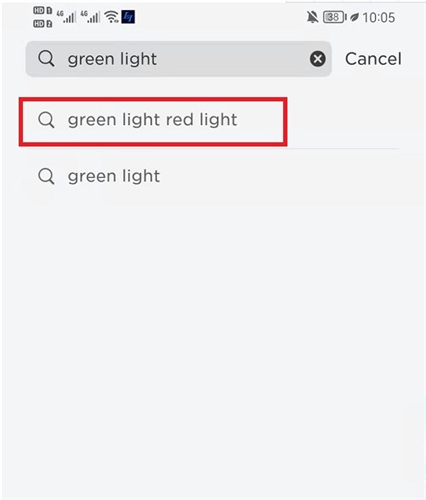Focus the search input containing "green light"

[x=179, y=59]
